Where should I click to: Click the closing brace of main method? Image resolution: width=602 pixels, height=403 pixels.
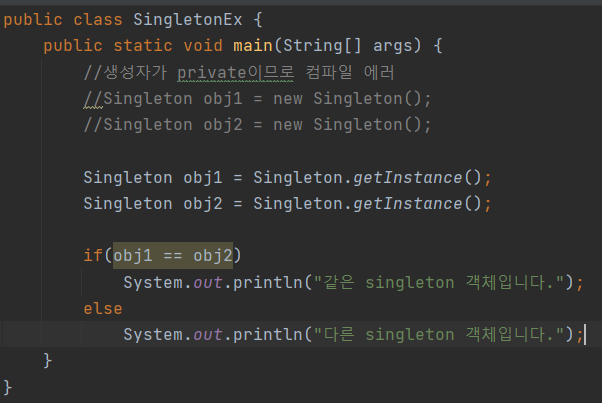click(48, 360)
